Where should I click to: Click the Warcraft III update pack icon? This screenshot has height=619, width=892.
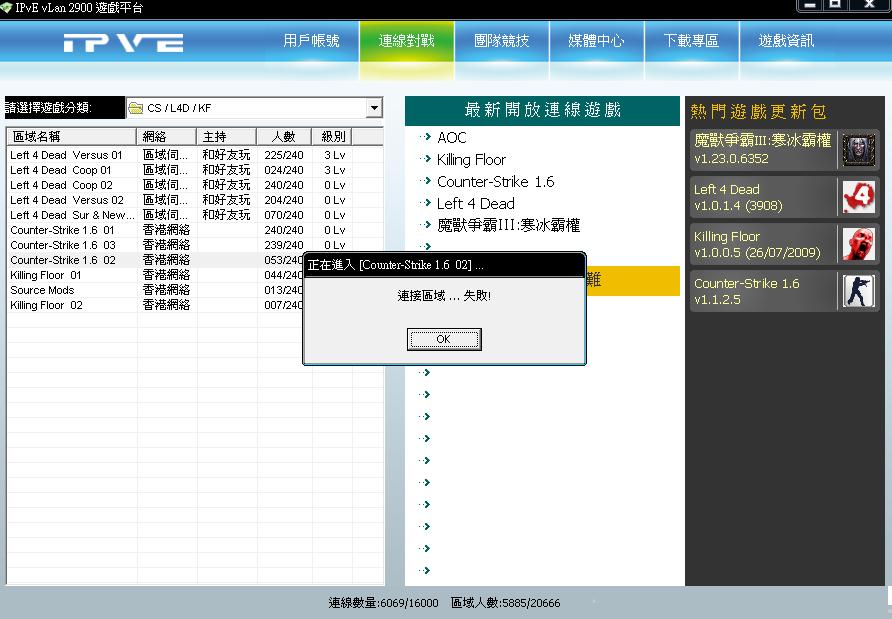pos(858,149)
